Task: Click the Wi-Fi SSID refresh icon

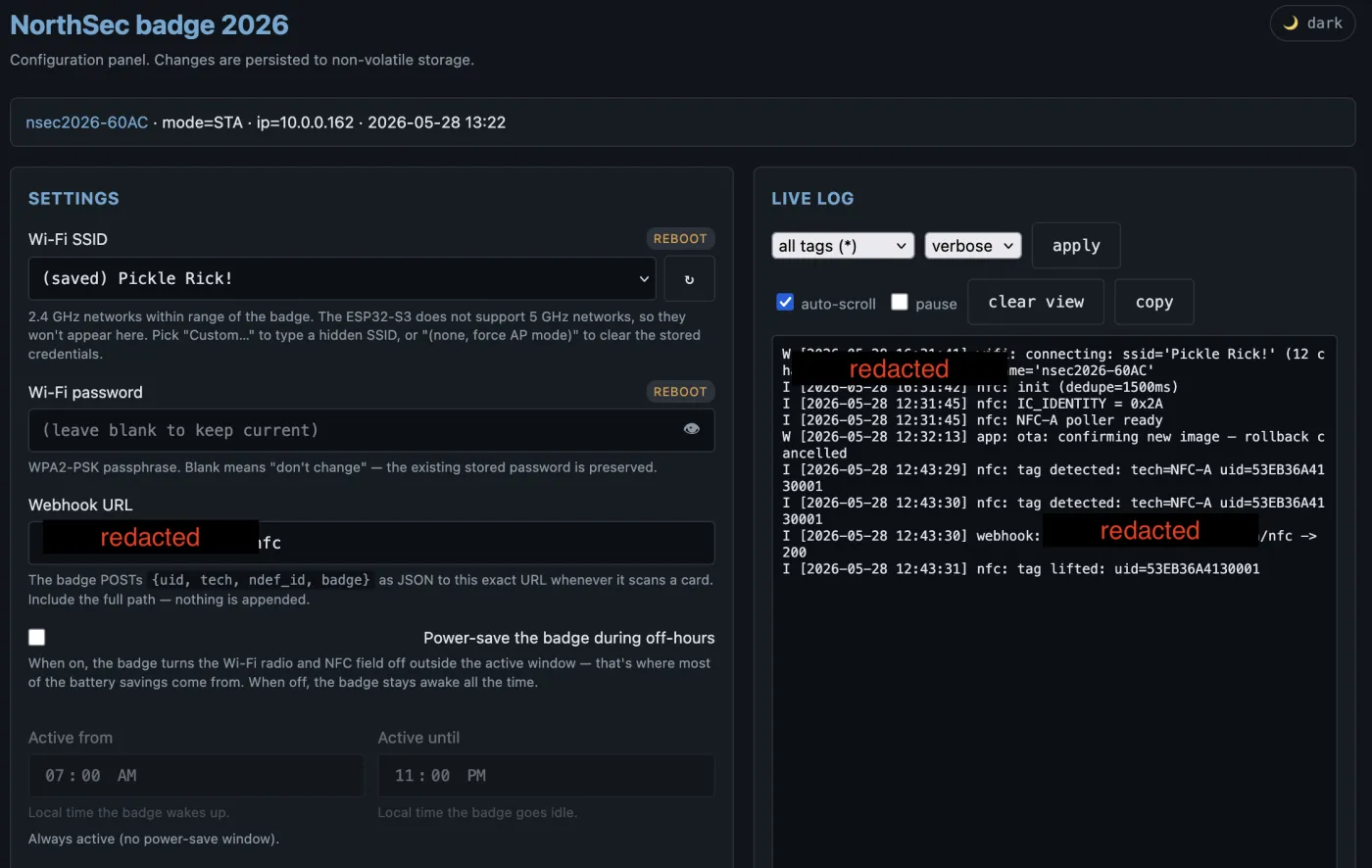Action: pyautogui.click(x=689, y=279)
